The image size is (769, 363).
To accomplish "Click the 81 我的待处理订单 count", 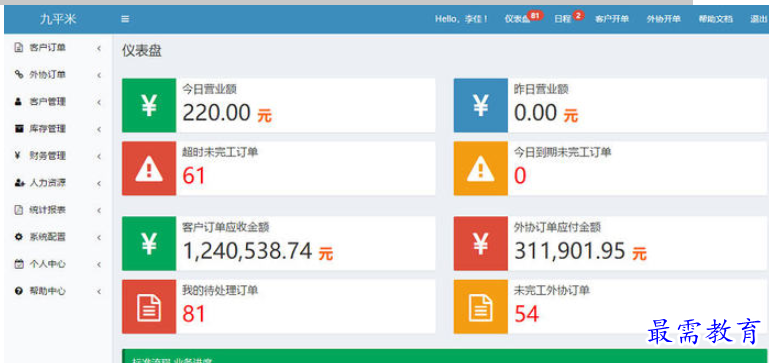I will pyautogui.click(x=194, y=314).
